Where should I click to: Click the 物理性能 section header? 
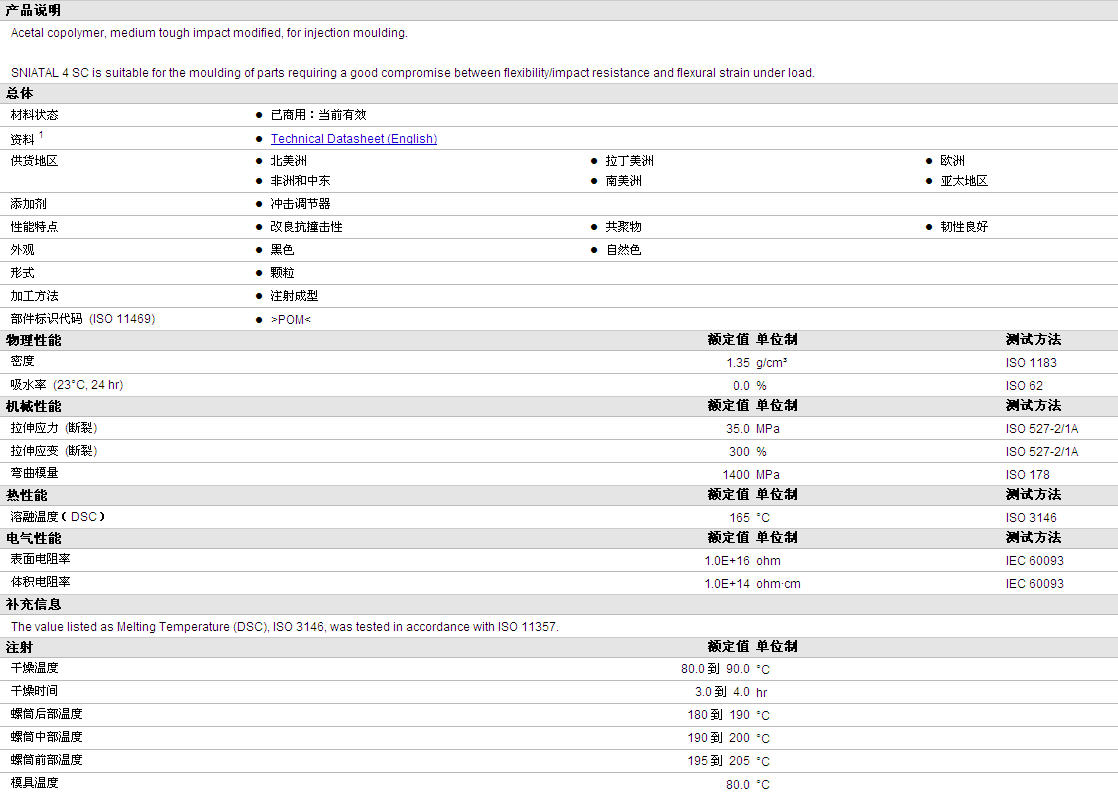(34, 340)
